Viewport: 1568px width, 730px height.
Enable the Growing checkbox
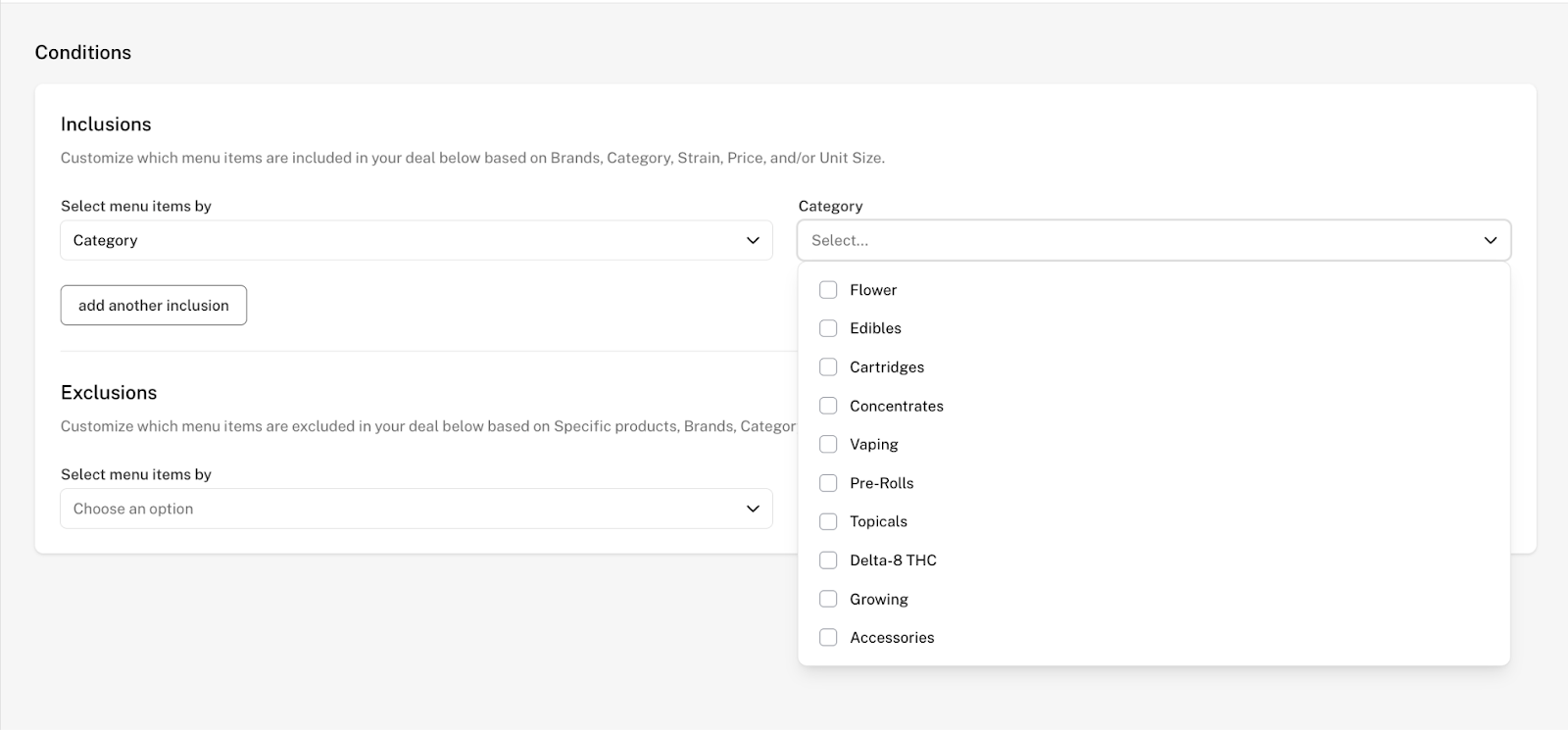(x=828, y=599)
